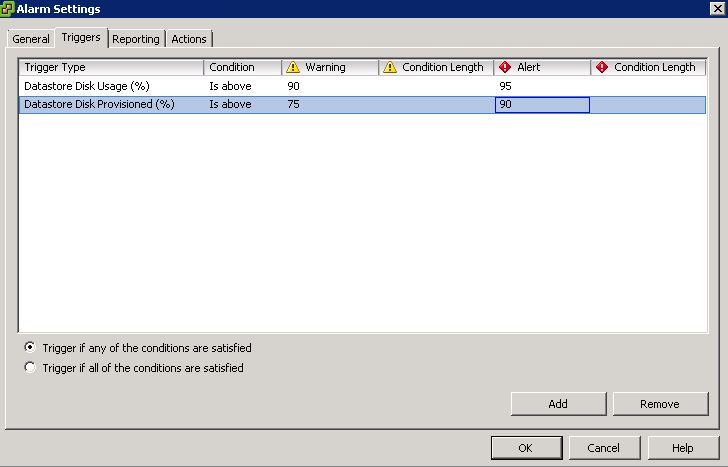Edit the Alert value field showing 90
The height and width of the screenshot is (467, 728).
point(541,105)
